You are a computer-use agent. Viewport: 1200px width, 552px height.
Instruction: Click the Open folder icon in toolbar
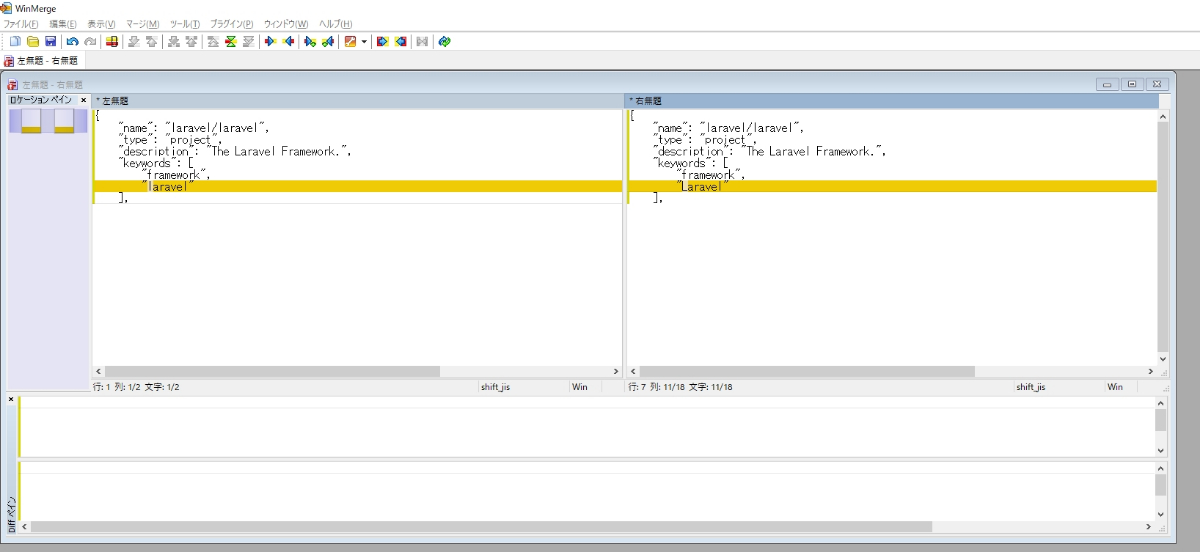[x=33, y=41]
